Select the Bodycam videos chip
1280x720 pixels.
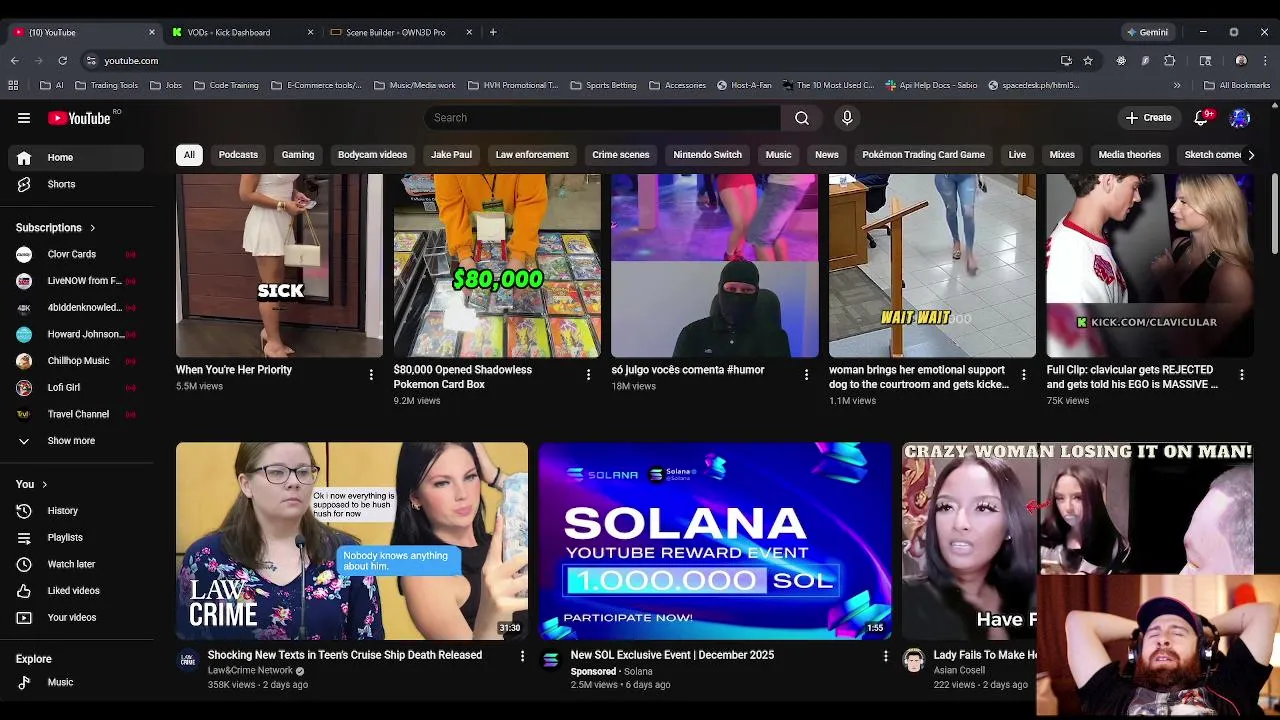372,155
